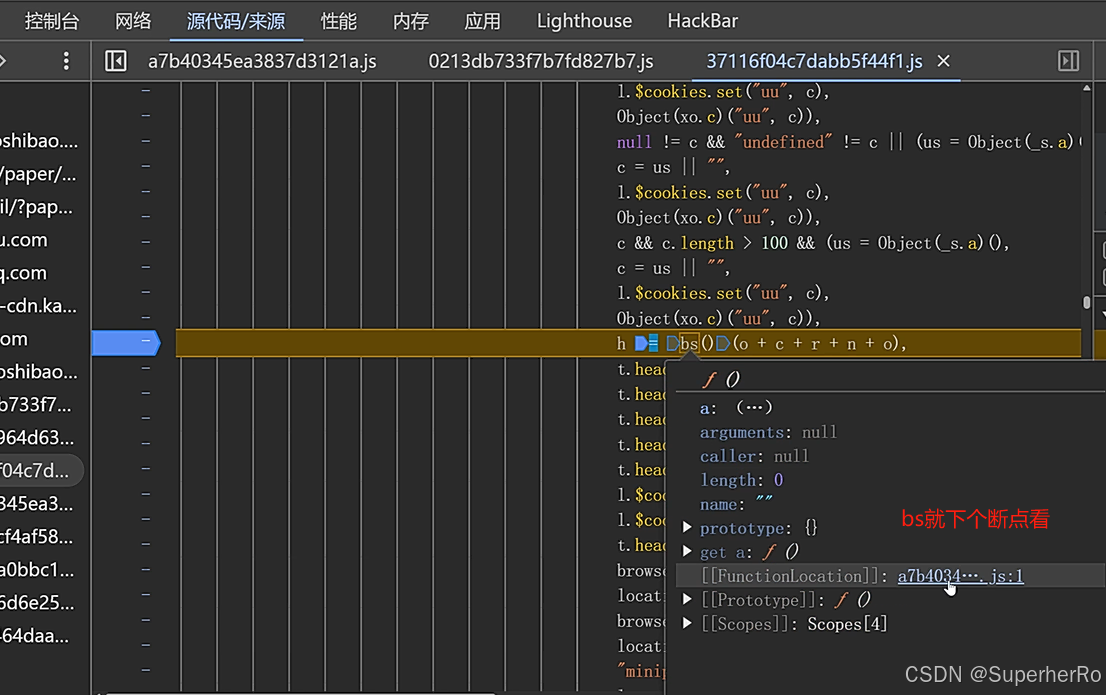The height and width of the screenshot is (695, 1106).
Task: Open the 控制台 console tab
Action: 51,21
